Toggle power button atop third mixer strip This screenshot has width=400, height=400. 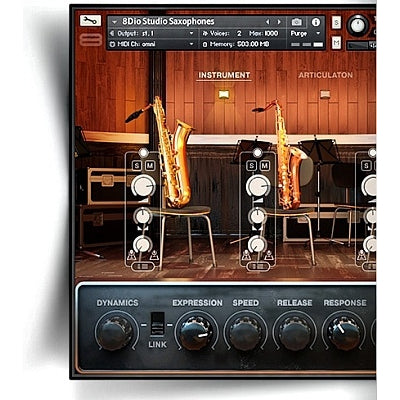coord(372,153)
